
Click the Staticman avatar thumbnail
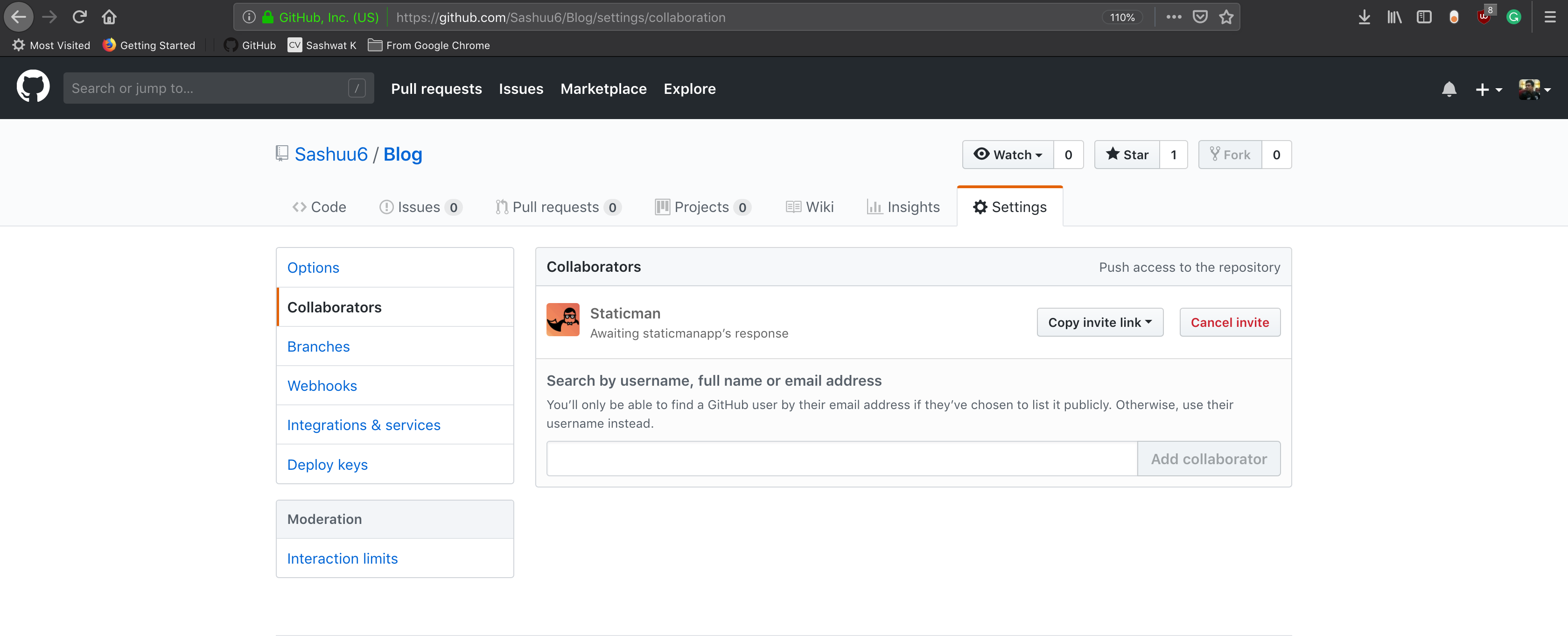pyautogui.click(x=562, y=320)
